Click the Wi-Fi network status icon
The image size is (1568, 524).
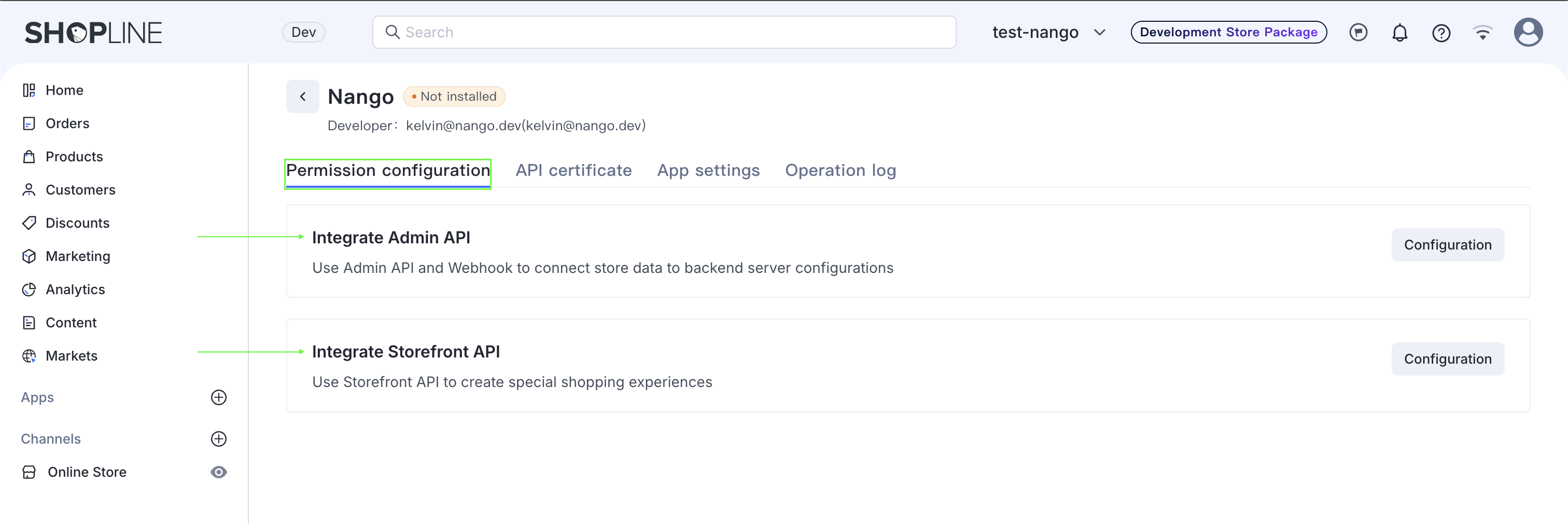point(1482,32)
